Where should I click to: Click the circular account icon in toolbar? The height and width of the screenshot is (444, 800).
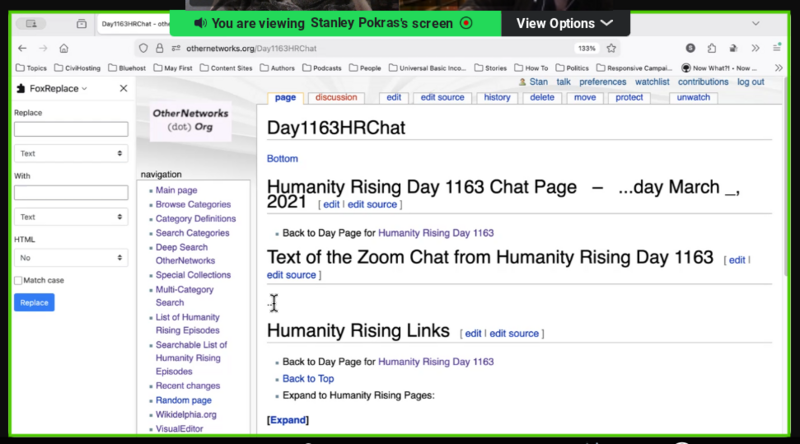coord(690,48)
